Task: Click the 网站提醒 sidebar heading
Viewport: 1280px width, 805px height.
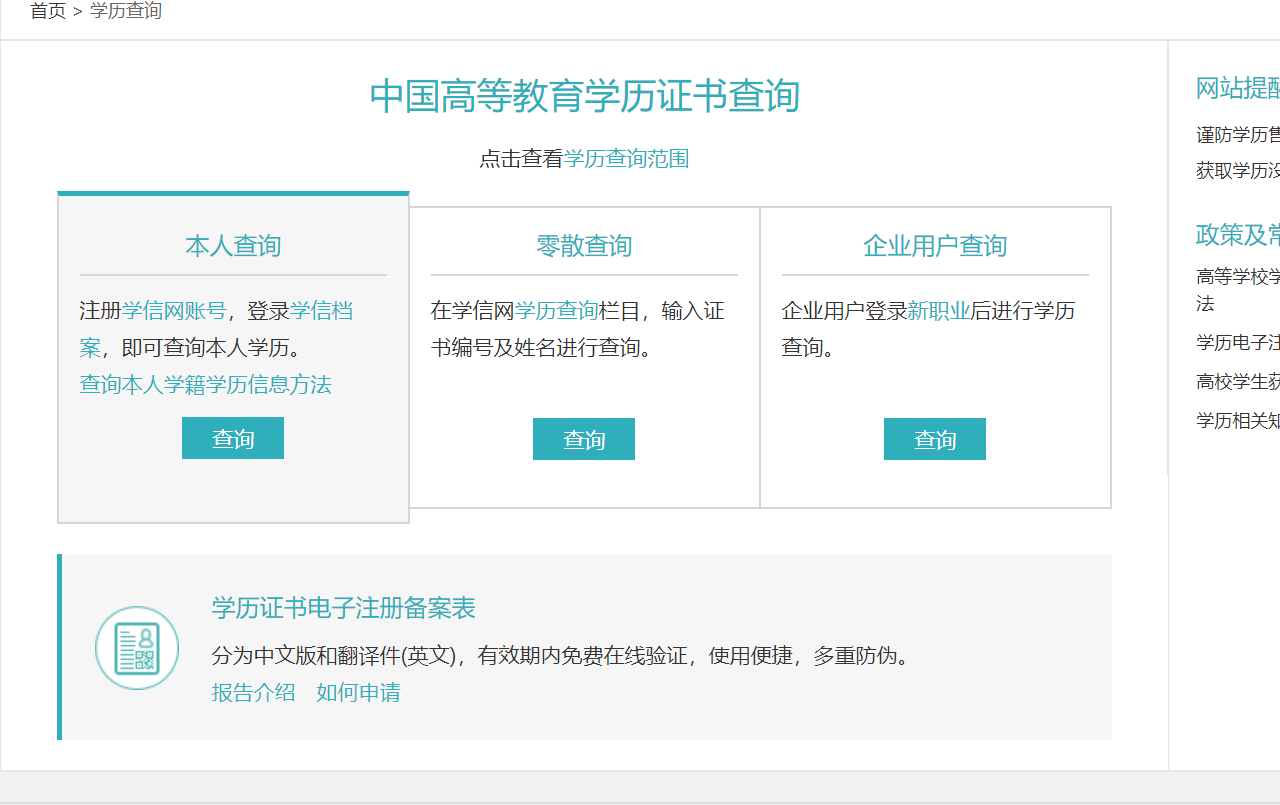Action: 1238,88
